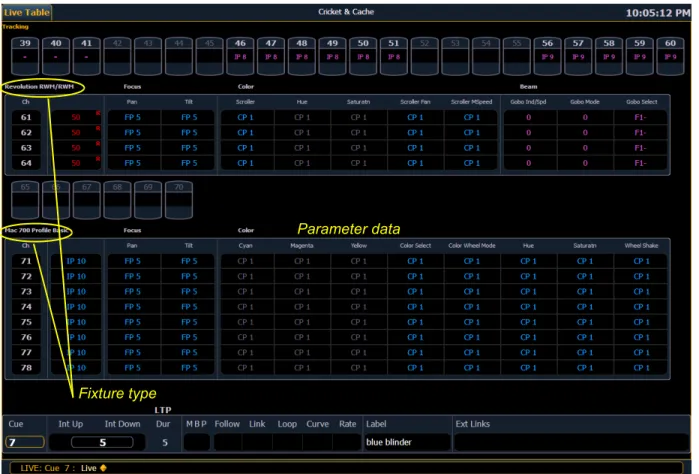Viewport: 699px width, 474px height.
Task: Click the 10:05:12 PM clock
Action: 658,13
